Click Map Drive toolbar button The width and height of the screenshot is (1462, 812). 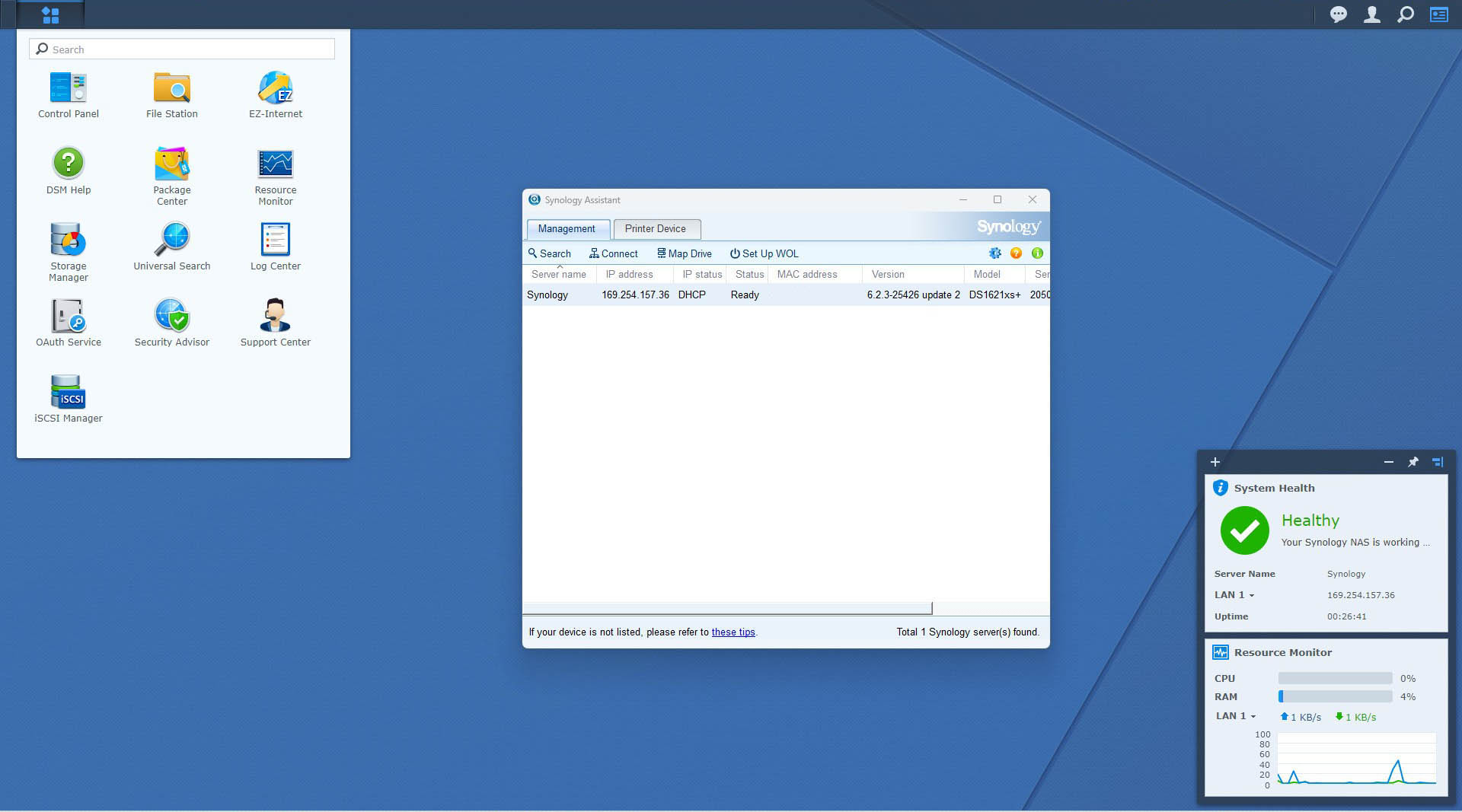[x=685, y=253]
